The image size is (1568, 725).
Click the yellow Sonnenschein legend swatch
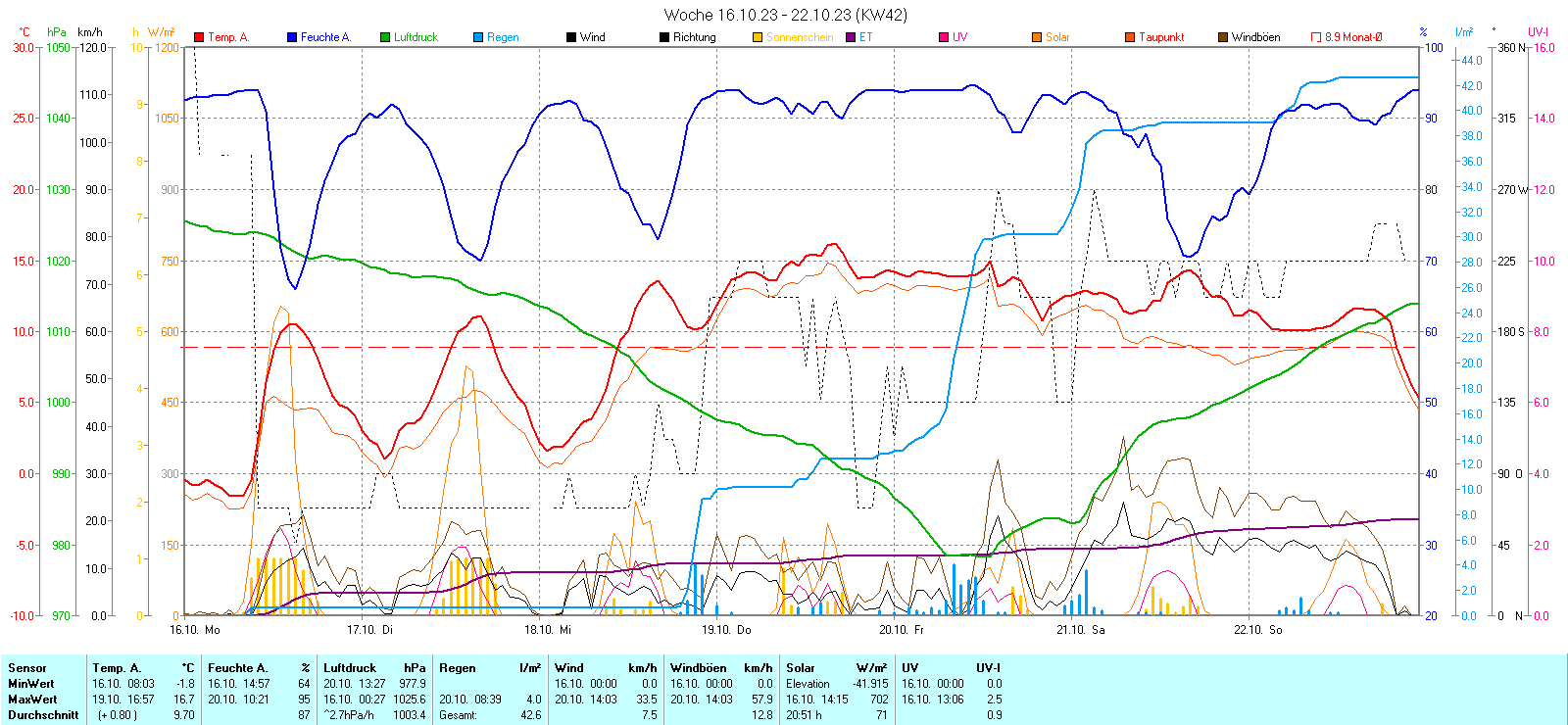(x=758, y=37)
